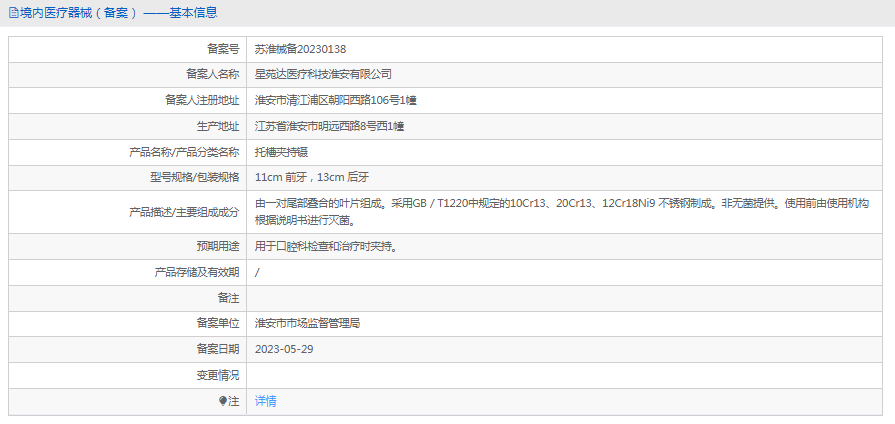Open the 详情 link
Viewport: 895px width, 424px height.
[265, 401]
